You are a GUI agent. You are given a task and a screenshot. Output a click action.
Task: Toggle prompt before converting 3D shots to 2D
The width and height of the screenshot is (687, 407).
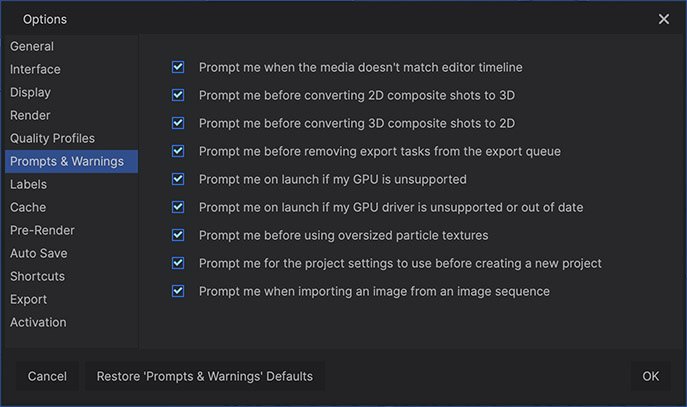(x=178, y=123)
